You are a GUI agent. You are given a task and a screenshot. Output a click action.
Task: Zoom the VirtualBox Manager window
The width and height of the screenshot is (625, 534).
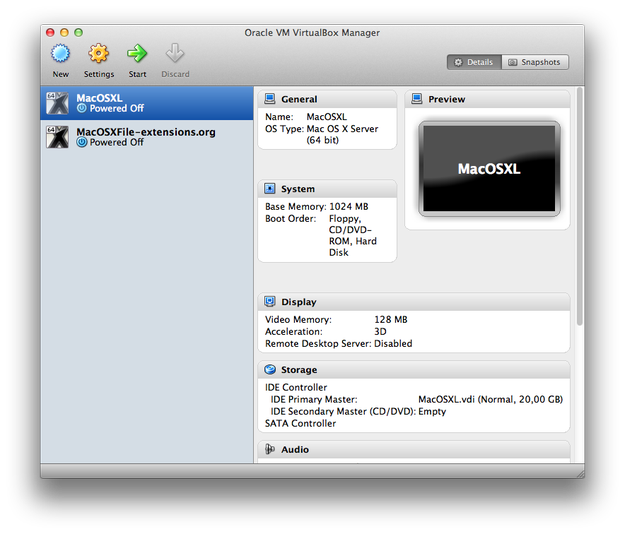pyautogui.click(x=79, y=32)
